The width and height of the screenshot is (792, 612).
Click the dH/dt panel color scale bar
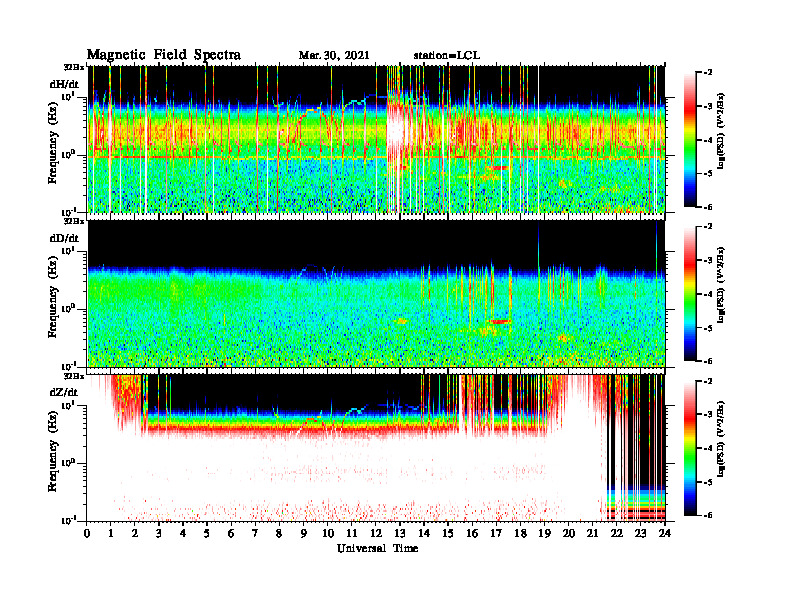690,139
